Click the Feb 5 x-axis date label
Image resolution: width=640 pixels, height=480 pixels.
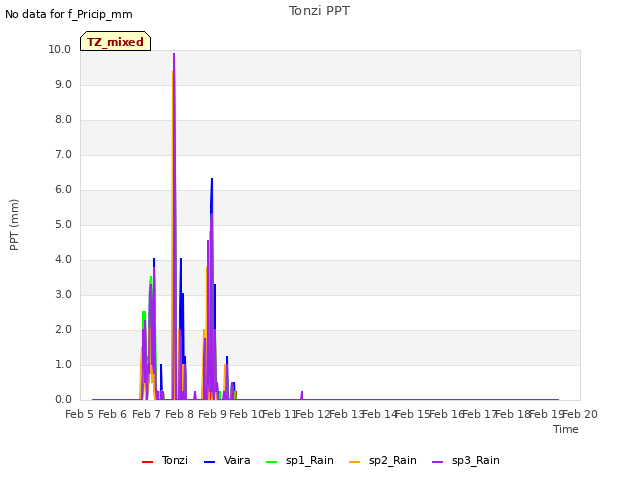tap(80, 414)
